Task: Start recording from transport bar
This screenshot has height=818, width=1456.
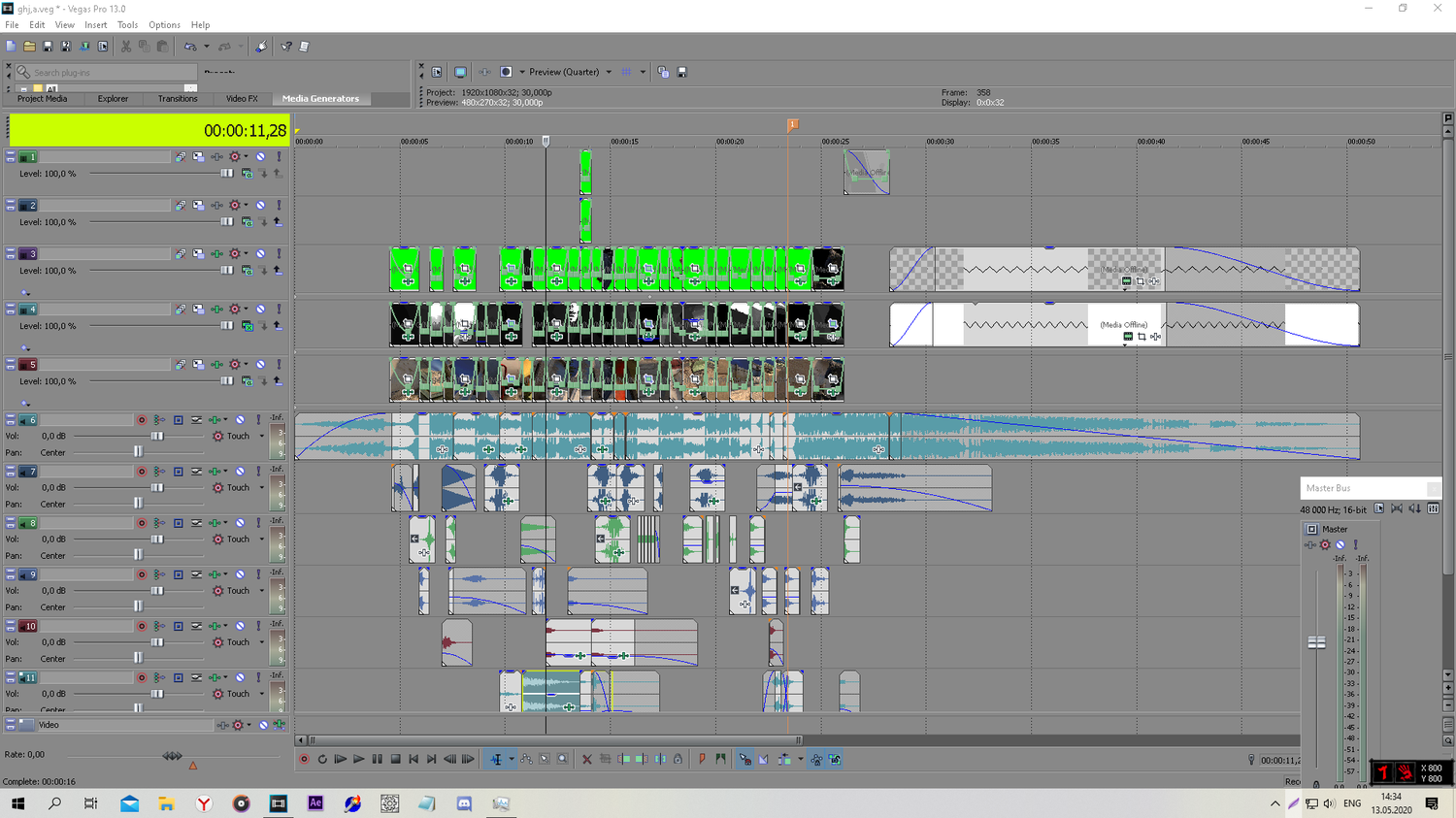Action: [304, 760]
